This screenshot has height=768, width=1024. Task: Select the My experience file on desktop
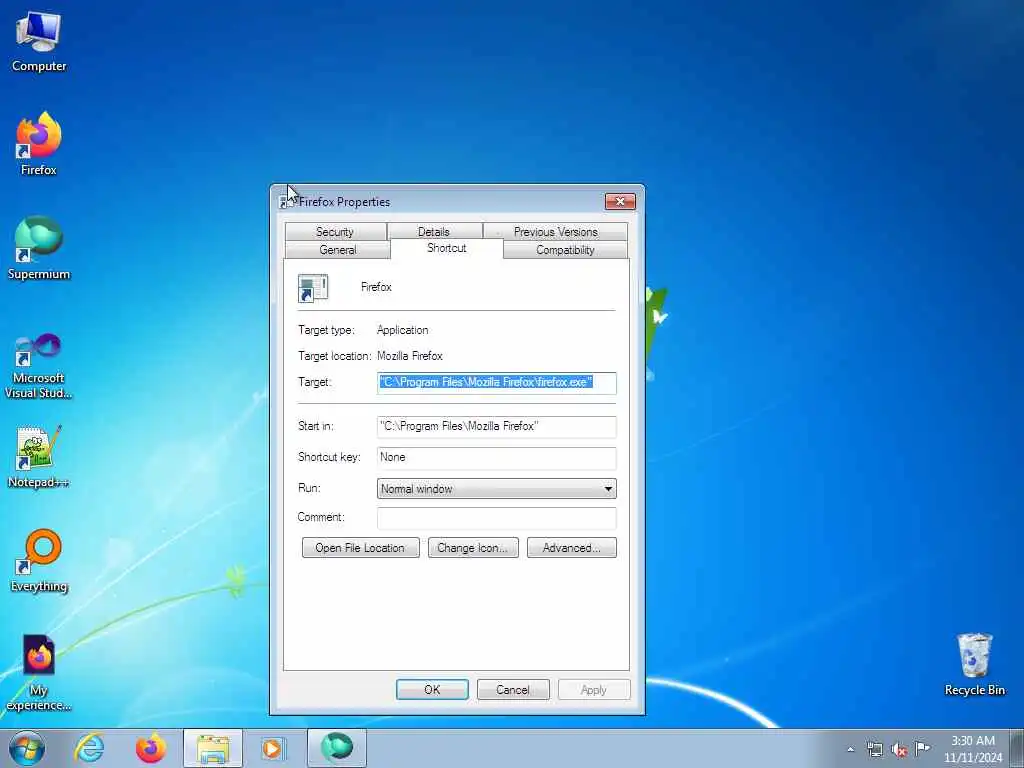(x=39, y=673)
